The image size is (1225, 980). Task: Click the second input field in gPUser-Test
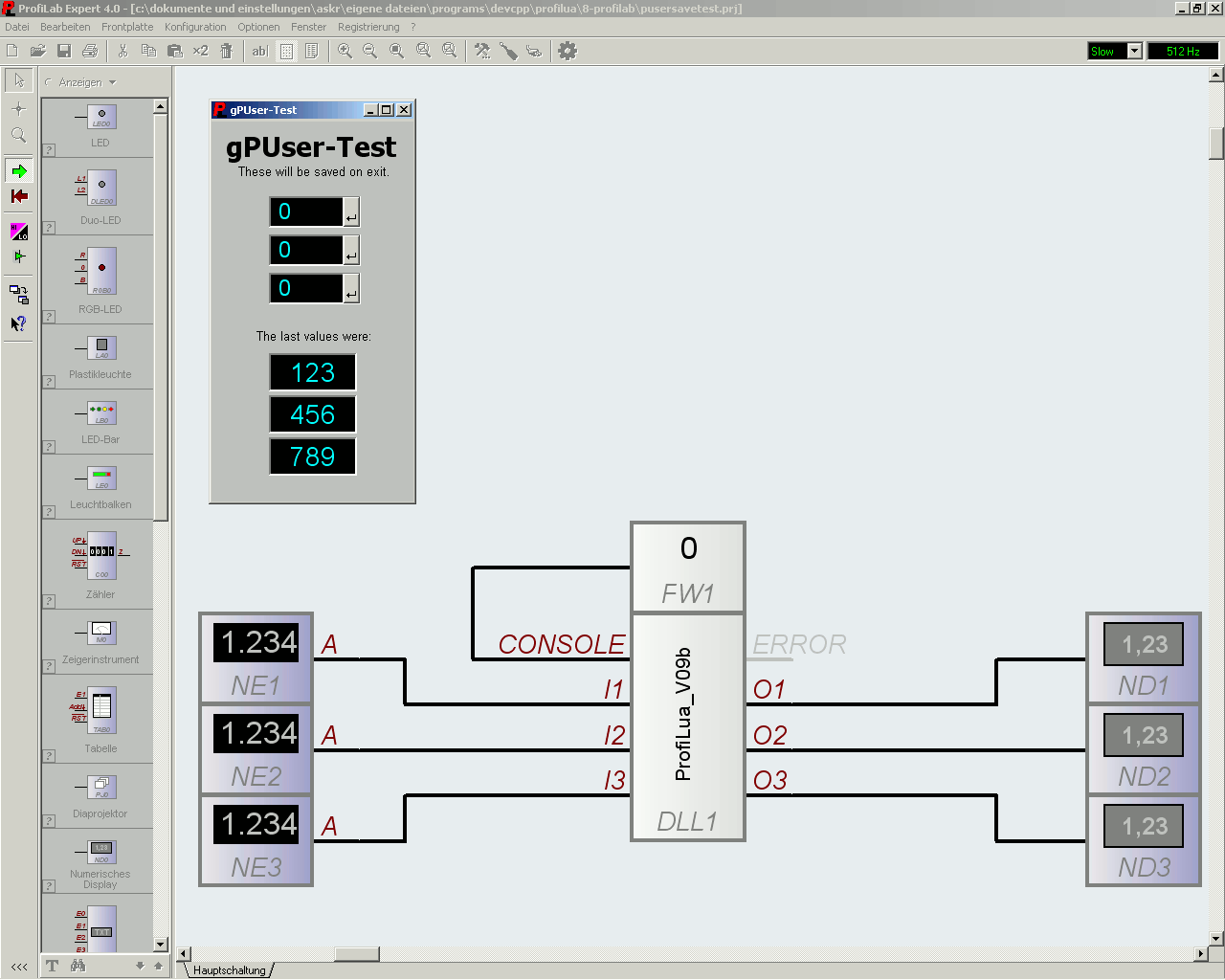[x=306, y=250]
